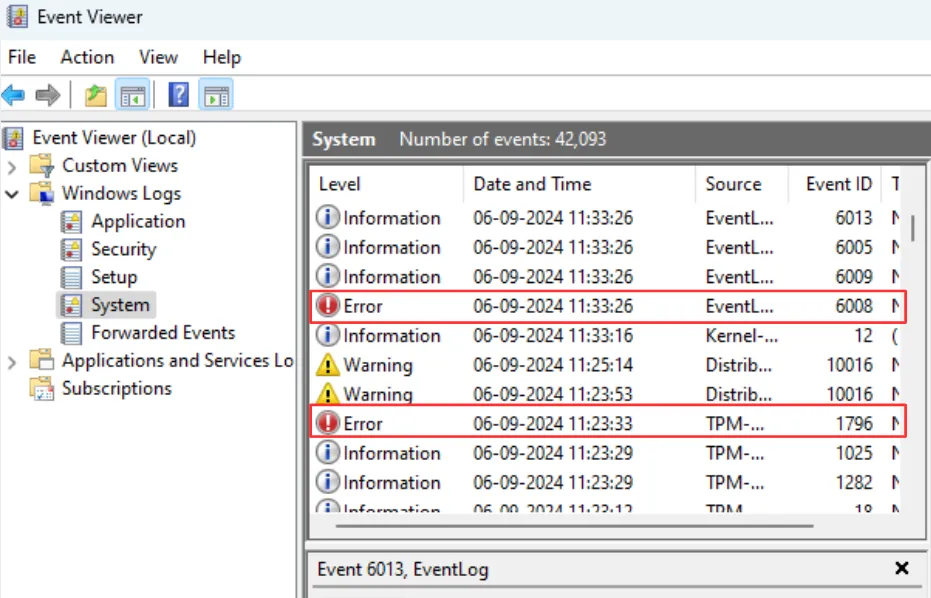Click the information icon for event 6005
931x598 pixels.
pyautogui.click(x=328, y=247)
